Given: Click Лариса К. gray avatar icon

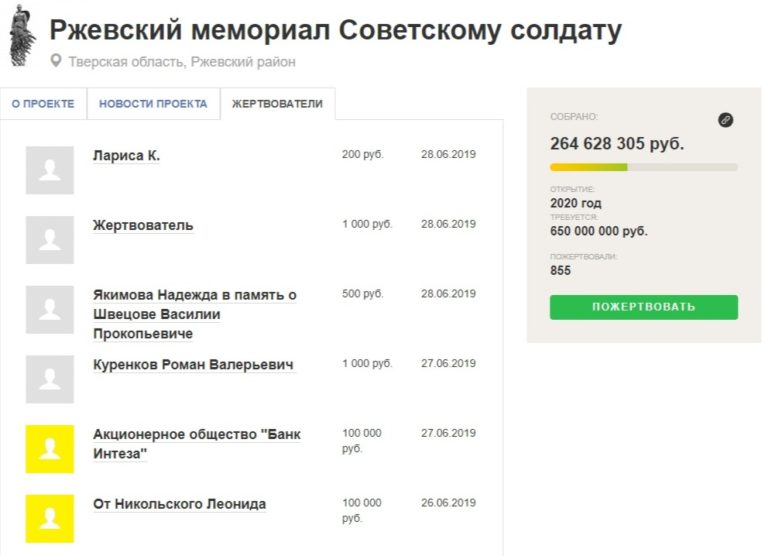Looking at the screenshot, I should click(x=50, y=170).
